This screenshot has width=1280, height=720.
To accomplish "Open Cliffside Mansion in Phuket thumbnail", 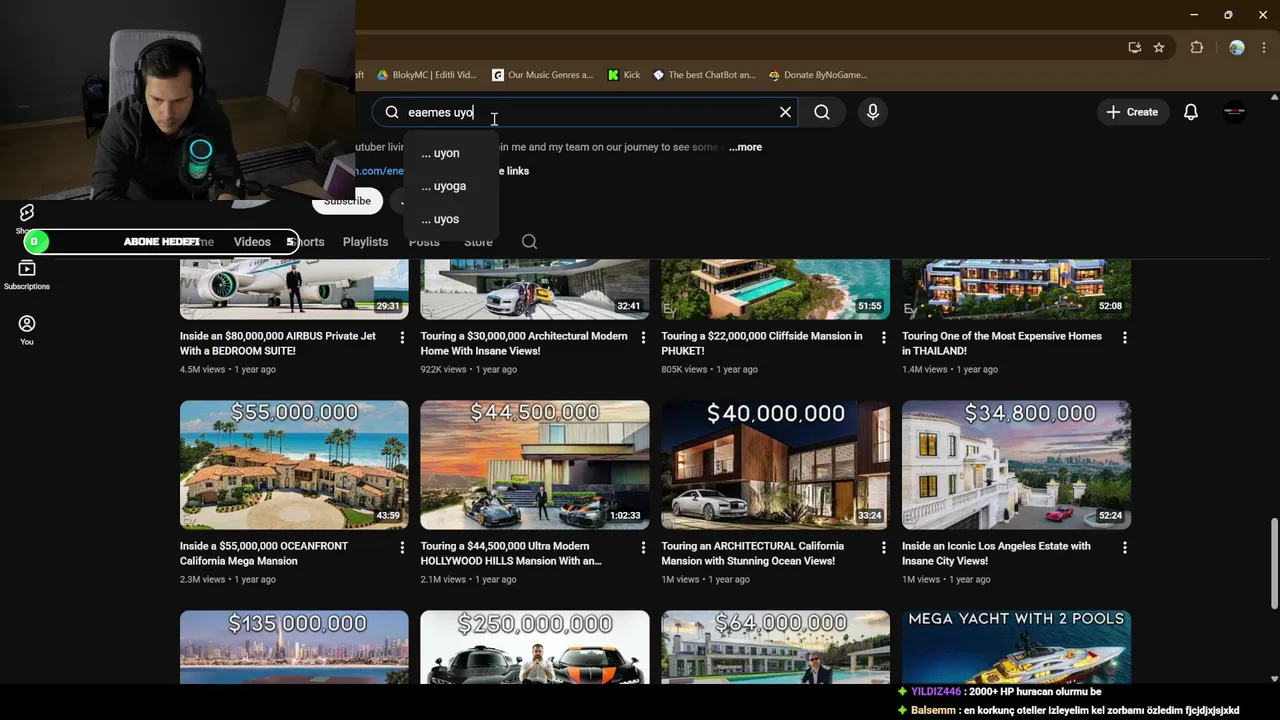I will (776, 289).
